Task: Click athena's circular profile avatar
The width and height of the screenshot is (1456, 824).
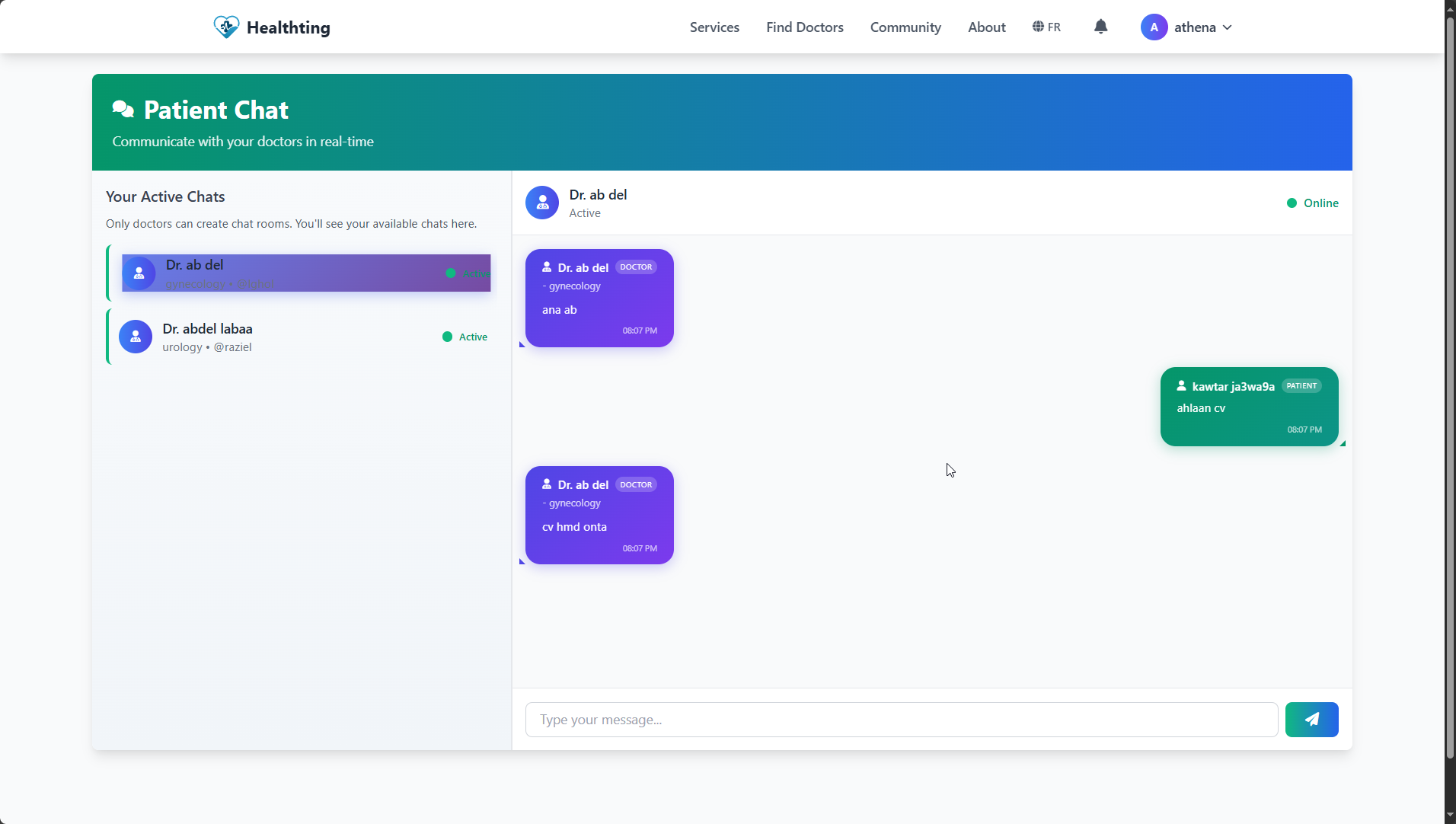Action: coord(1154,27)
